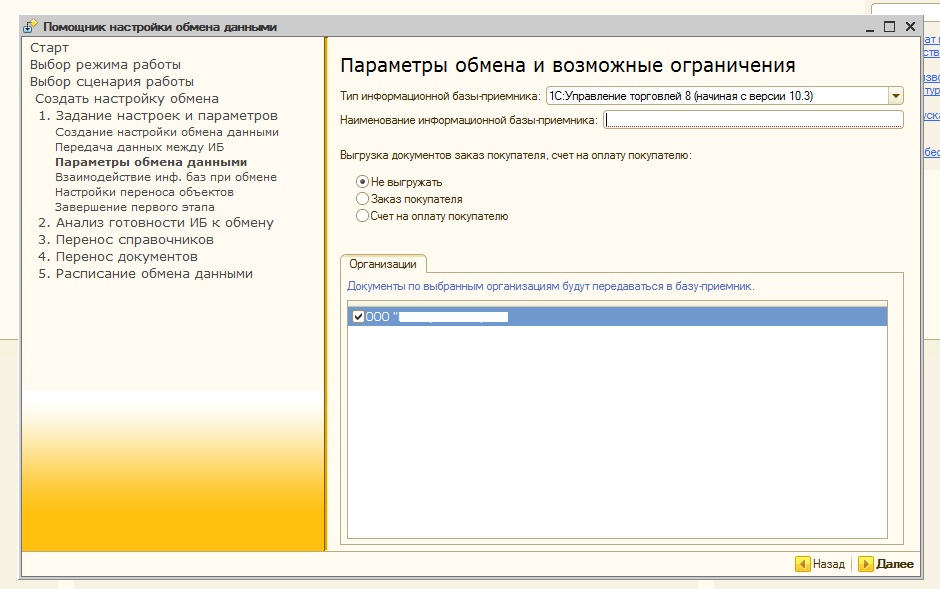Go to 'Перенос справочников' step
Screen dimensions: 940x589
tap(134, 240)
